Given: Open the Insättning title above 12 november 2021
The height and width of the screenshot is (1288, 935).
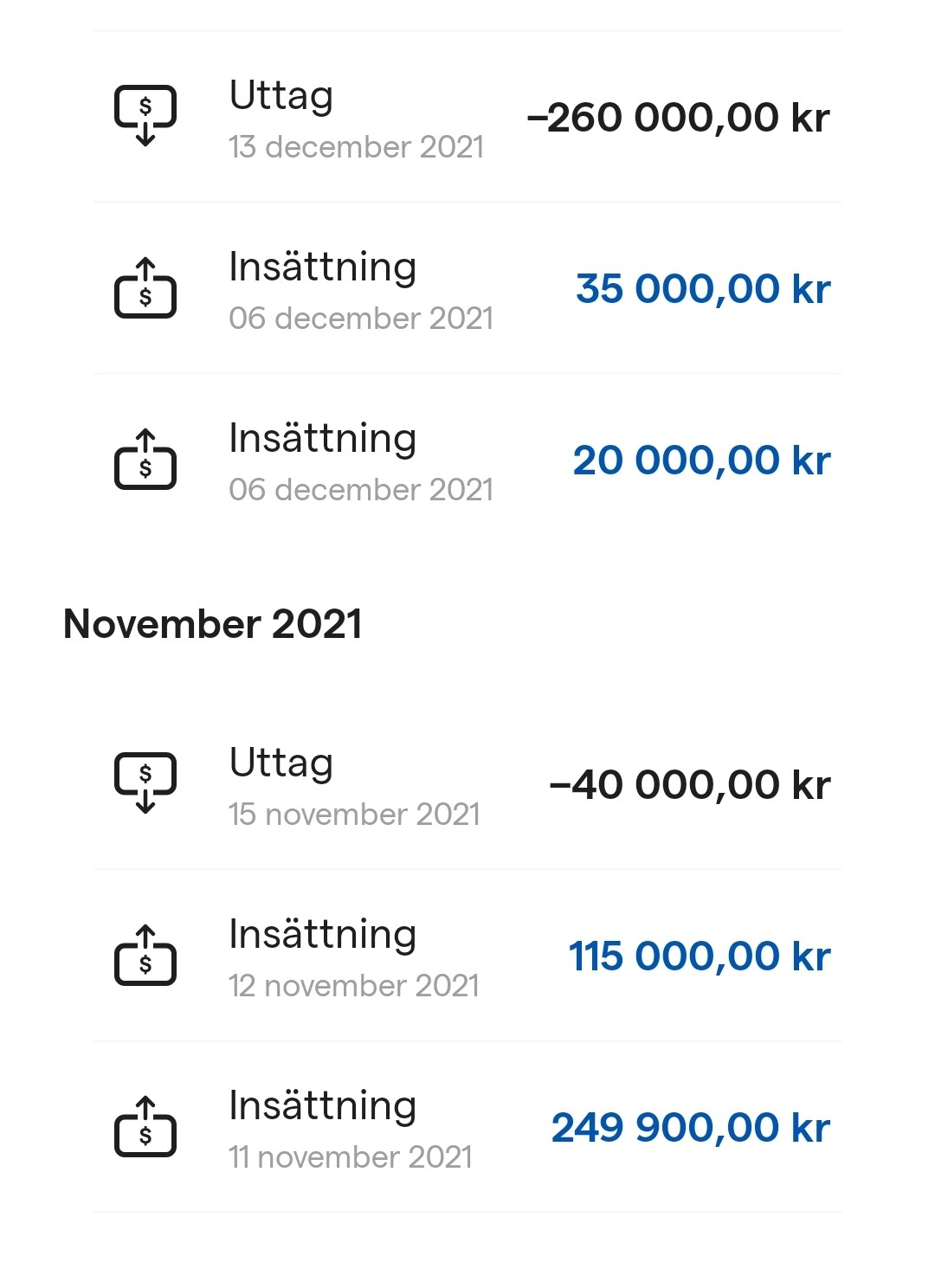Looking at the screenshot, I should pyautogui.click(x=322, y=934).
